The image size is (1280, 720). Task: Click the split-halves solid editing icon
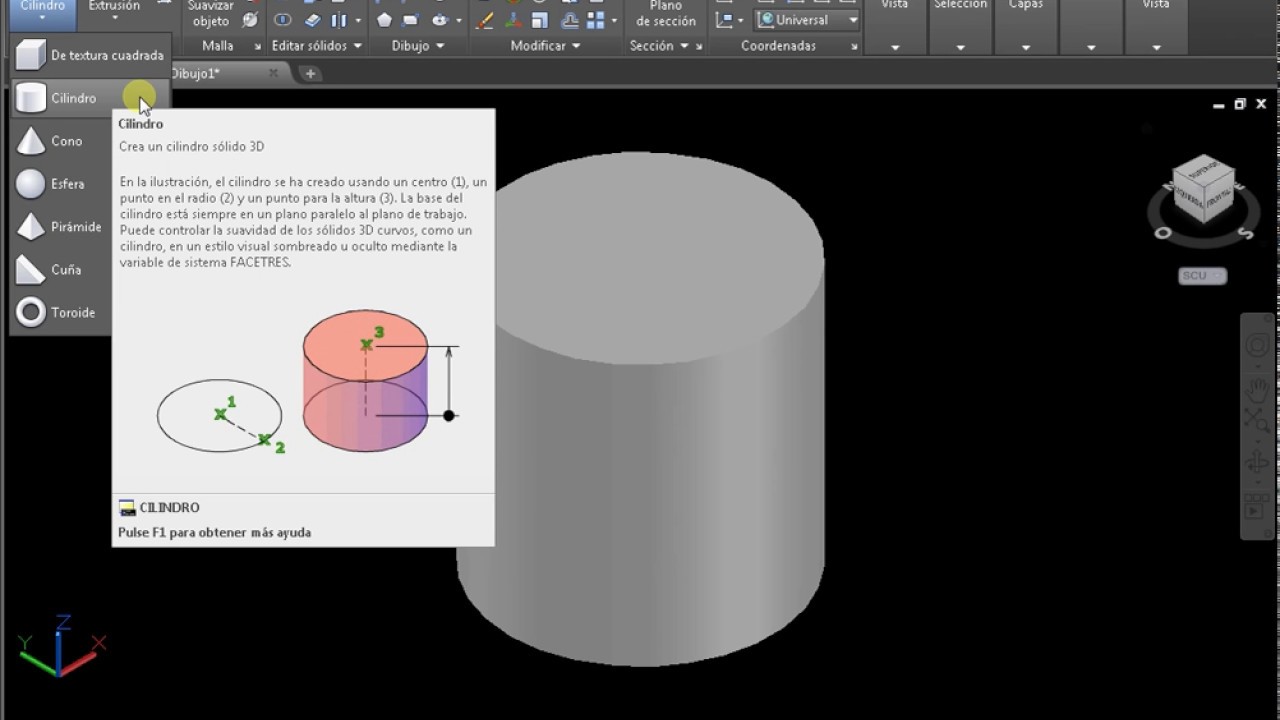[x=339, y=20]
